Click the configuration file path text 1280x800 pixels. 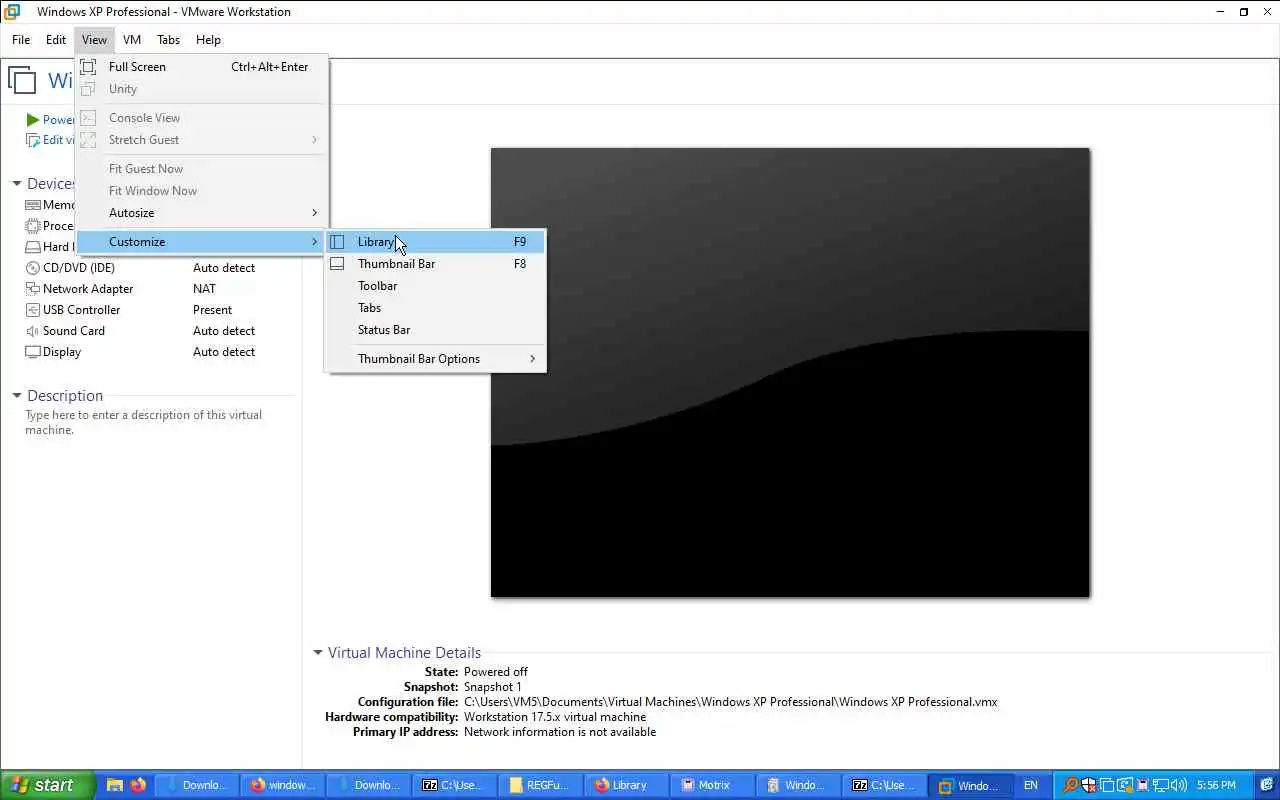click(730, 702)
